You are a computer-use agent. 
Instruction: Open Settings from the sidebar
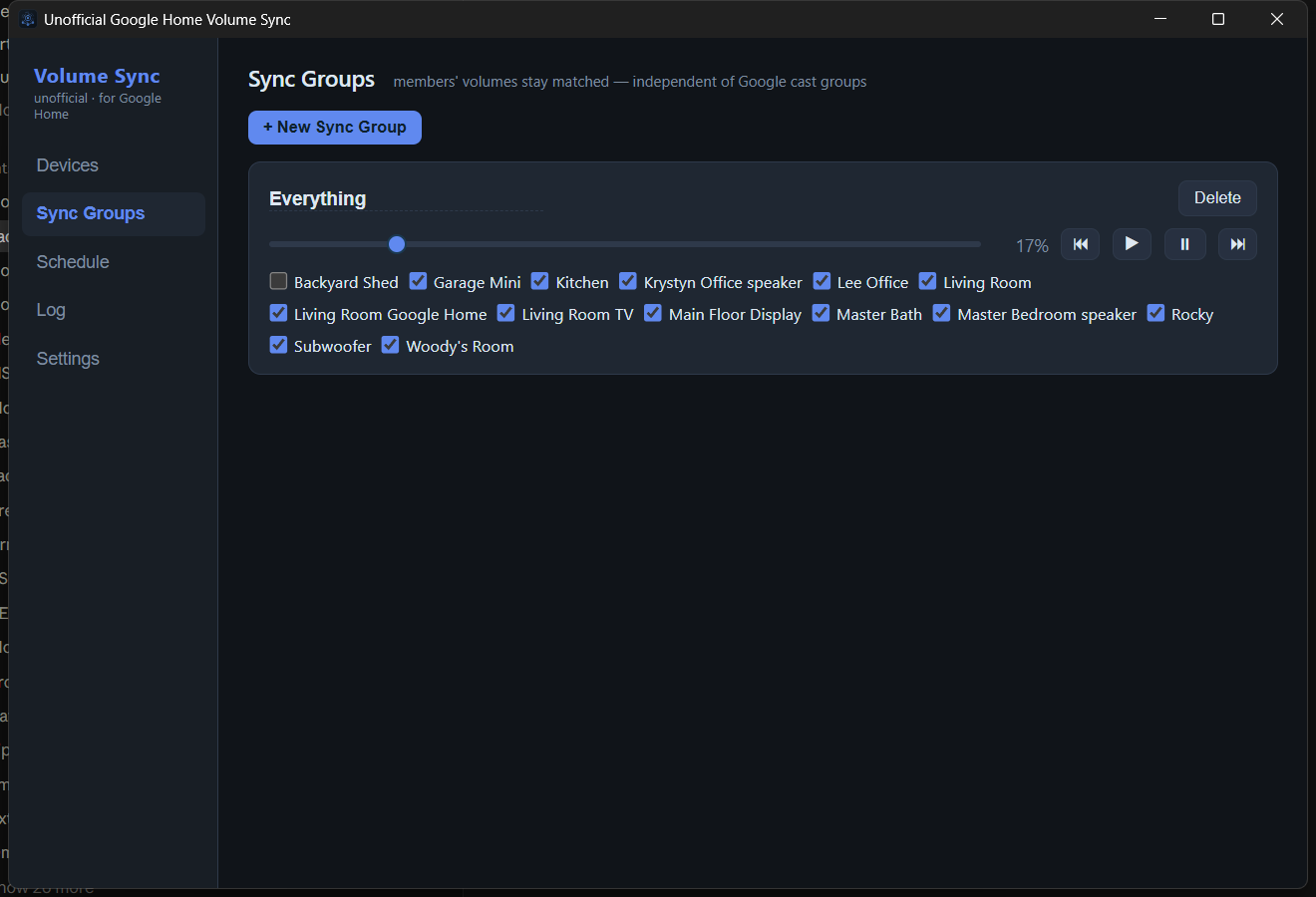pos(114,359)
